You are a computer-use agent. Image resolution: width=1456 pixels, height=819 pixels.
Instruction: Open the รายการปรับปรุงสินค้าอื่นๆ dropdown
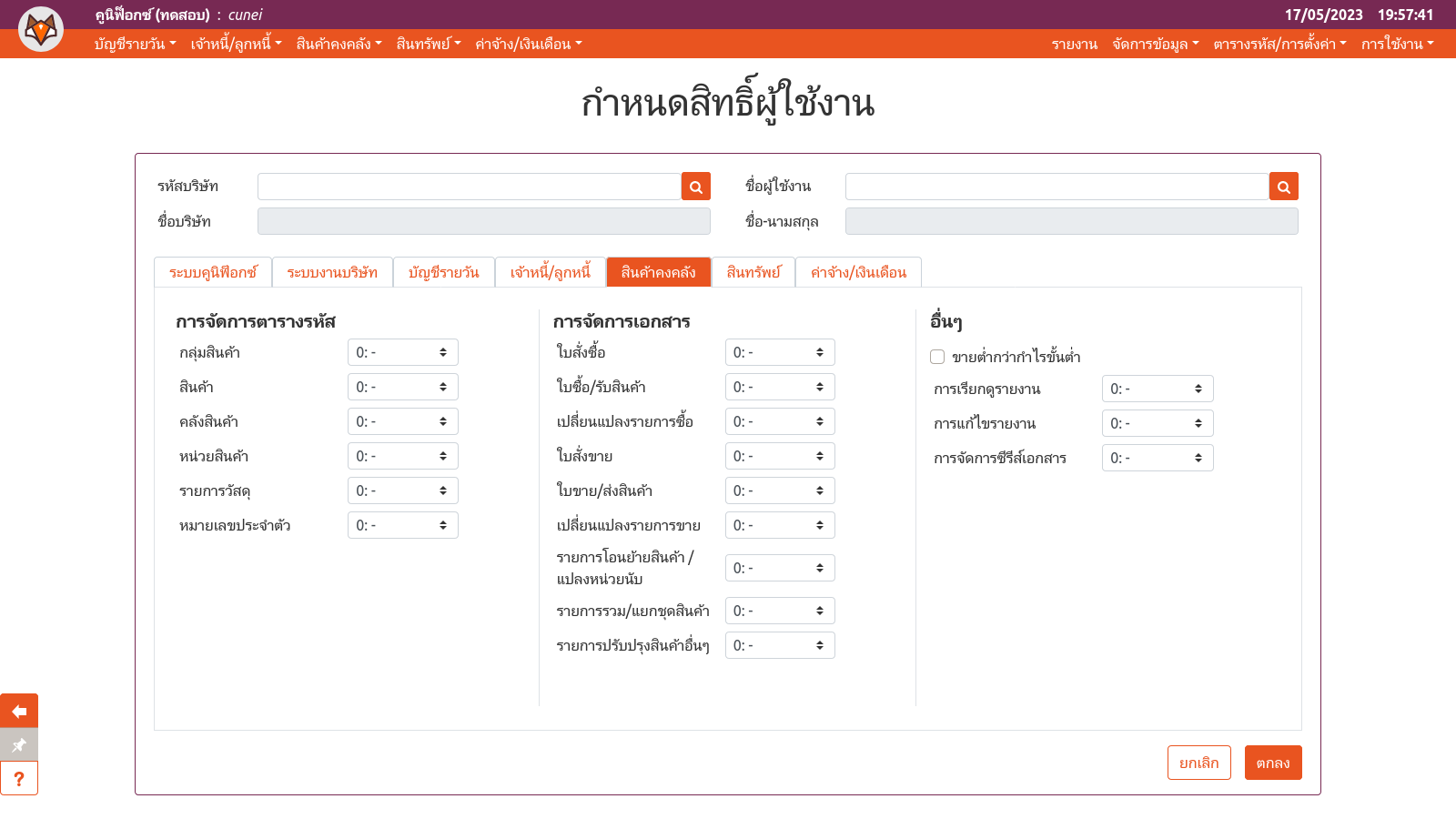(780, 645)
